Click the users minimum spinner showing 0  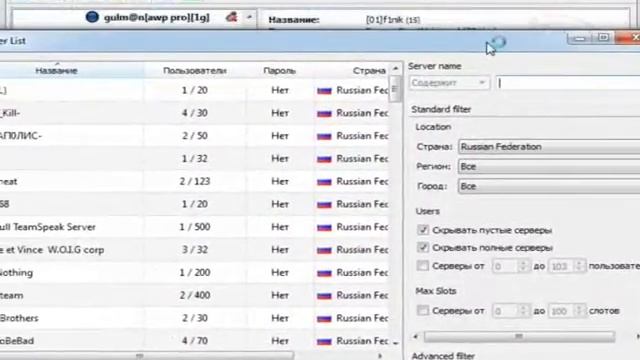coord(510,266)
